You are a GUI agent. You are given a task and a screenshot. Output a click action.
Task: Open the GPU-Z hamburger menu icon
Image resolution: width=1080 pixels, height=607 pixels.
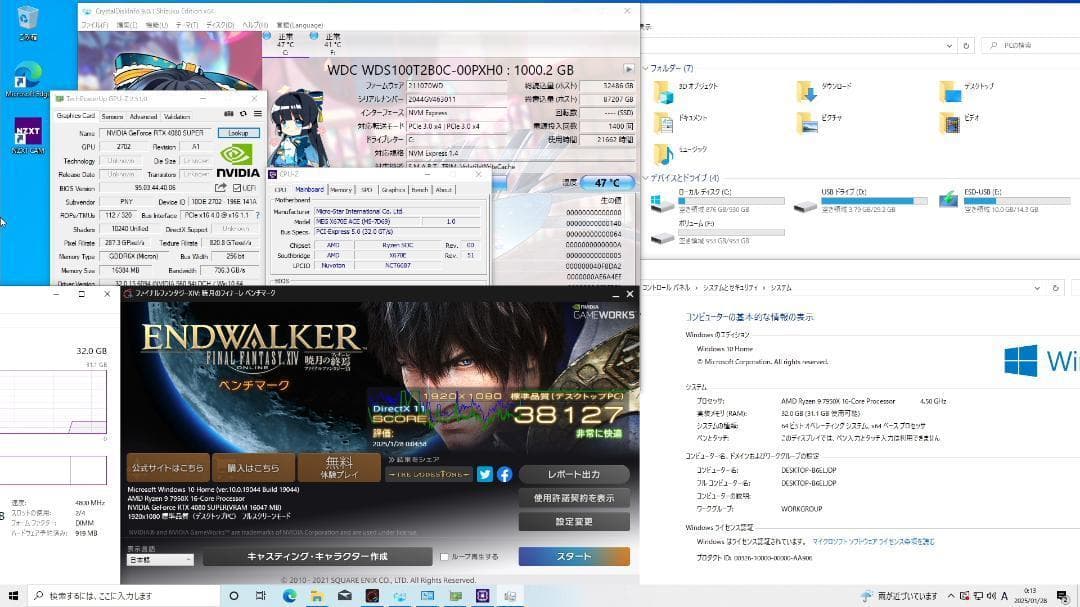click(x=258, y=113)
